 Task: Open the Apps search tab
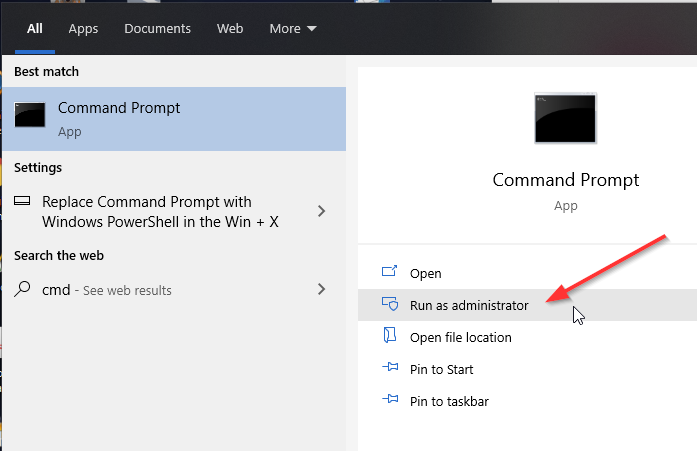pos(83,29)
